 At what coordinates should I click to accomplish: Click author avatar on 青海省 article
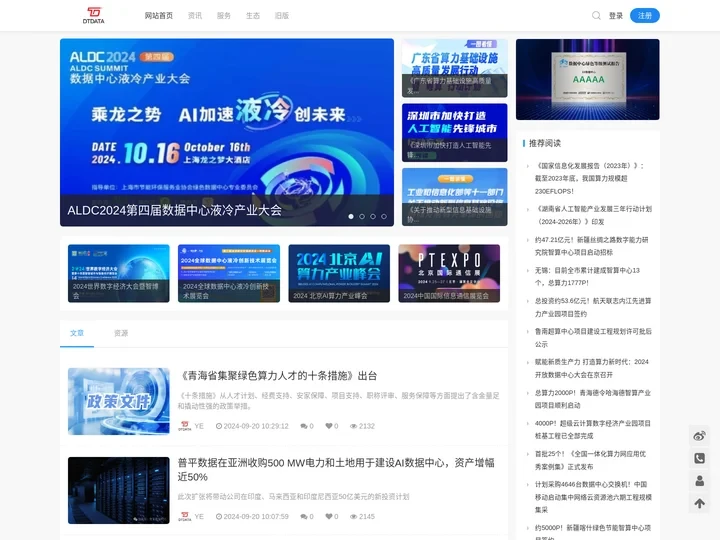click(x=185, y=426)
